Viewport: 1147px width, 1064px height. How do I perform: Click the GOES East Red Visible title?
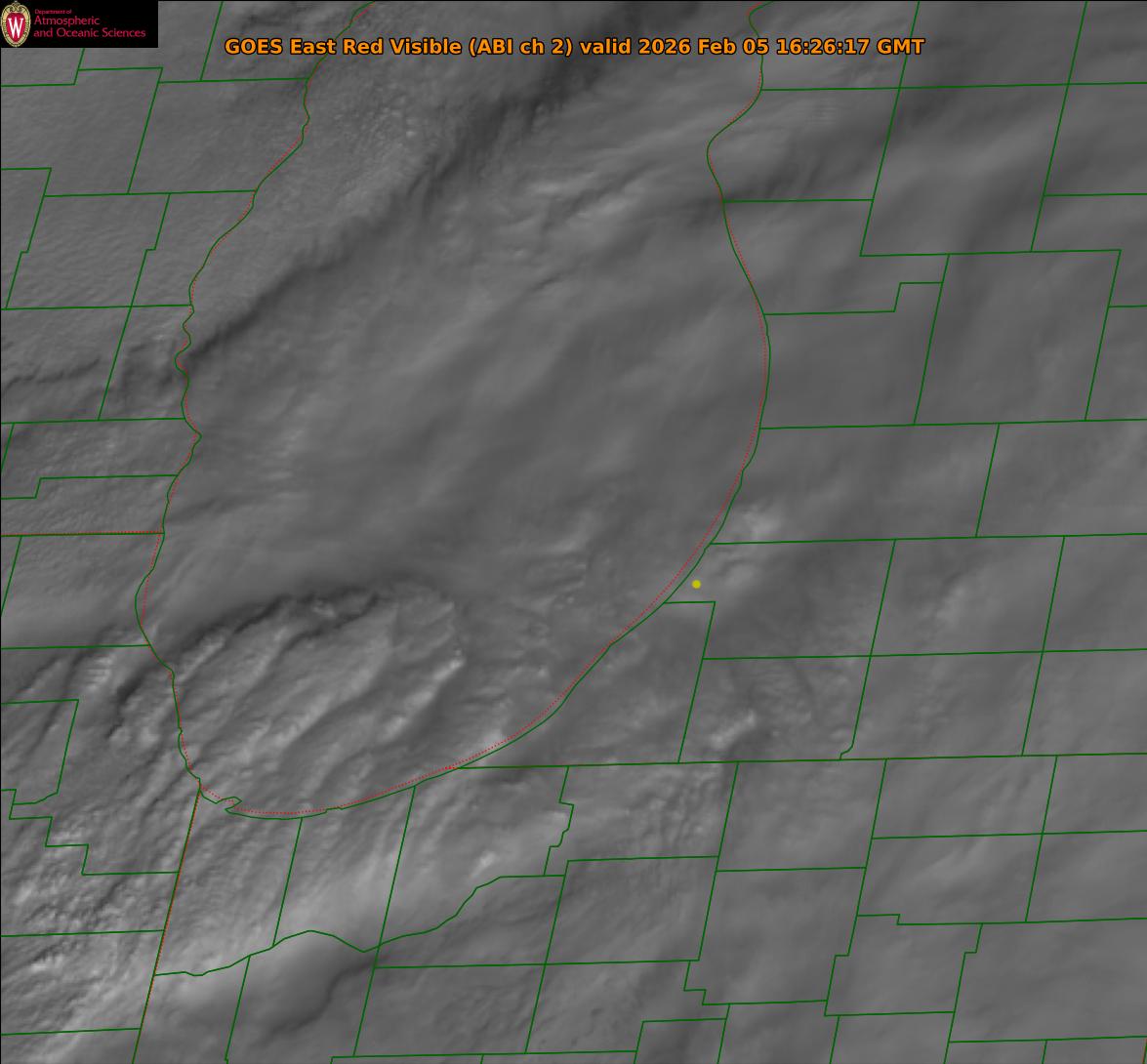574,46
